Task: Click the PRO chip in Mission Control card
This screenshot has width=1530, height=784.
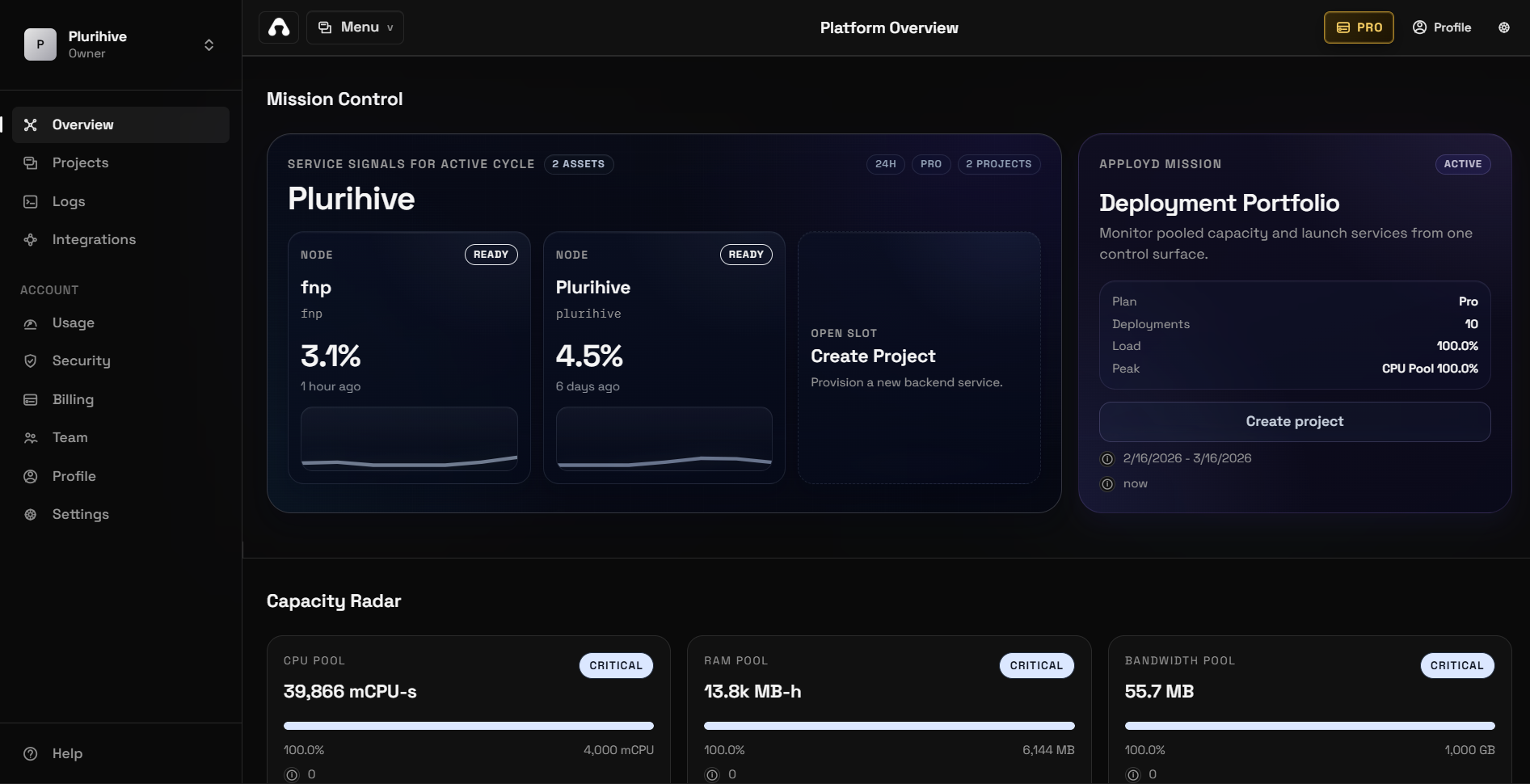Action: tap(931, 164)
